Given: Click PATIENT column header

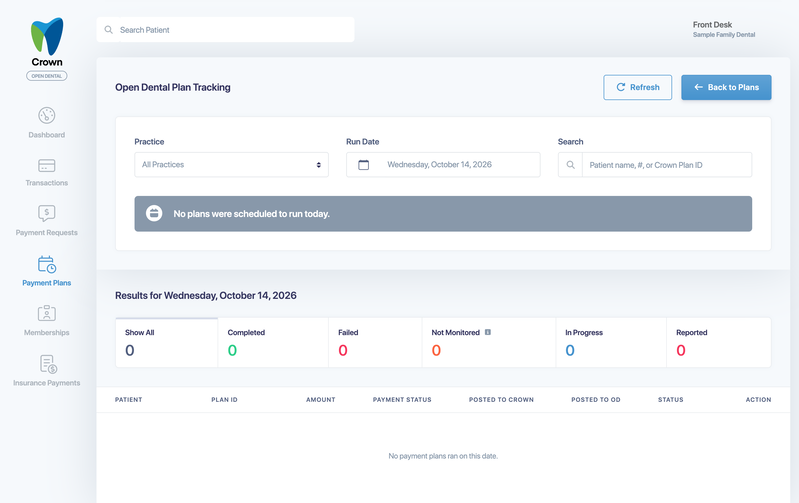Looking at the screenshot, I should (x=128, y=400).
